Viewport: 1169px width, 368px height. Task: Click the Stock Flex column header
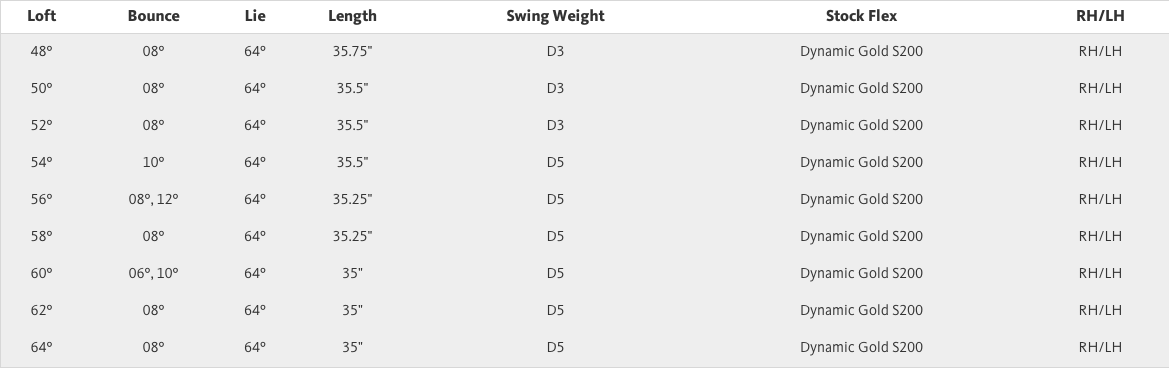click(861, 16)
